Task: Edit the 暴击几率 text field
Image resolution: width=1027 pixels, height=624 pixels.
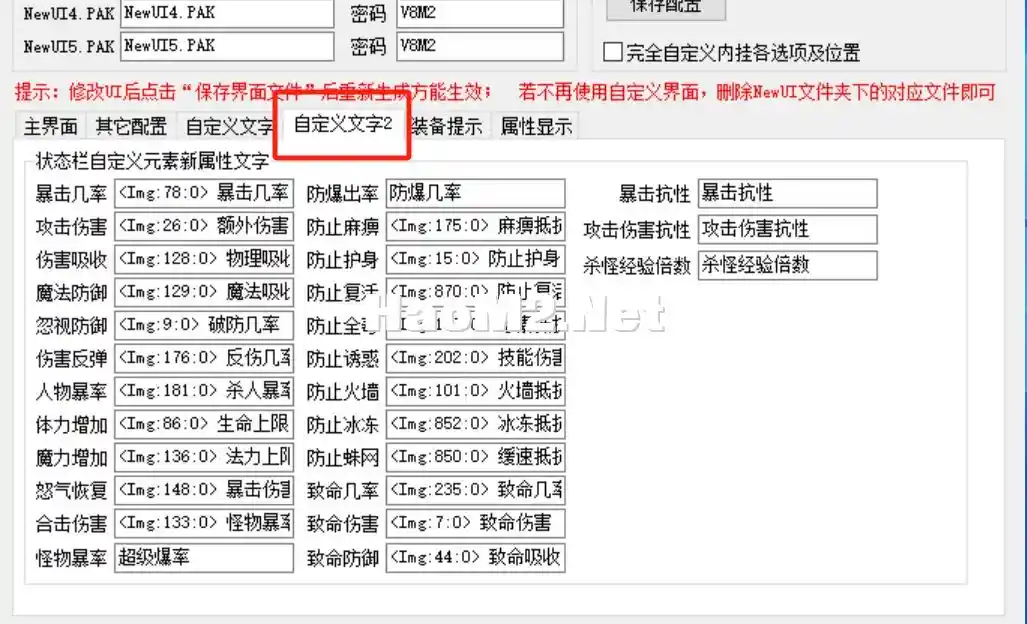Action: (x=204, y=193)
